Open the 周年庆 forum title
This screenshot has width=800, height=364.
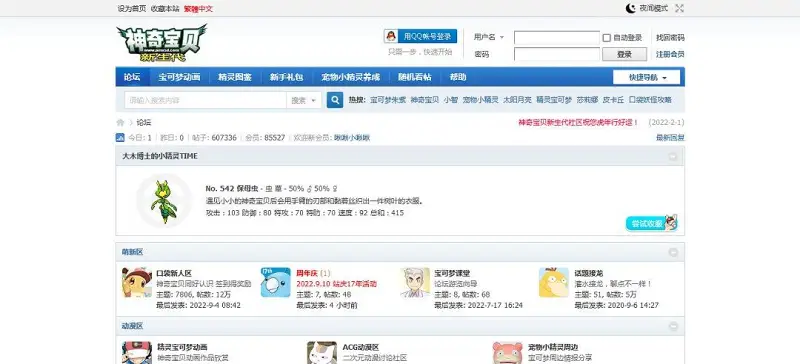click(x=307, y=274)
